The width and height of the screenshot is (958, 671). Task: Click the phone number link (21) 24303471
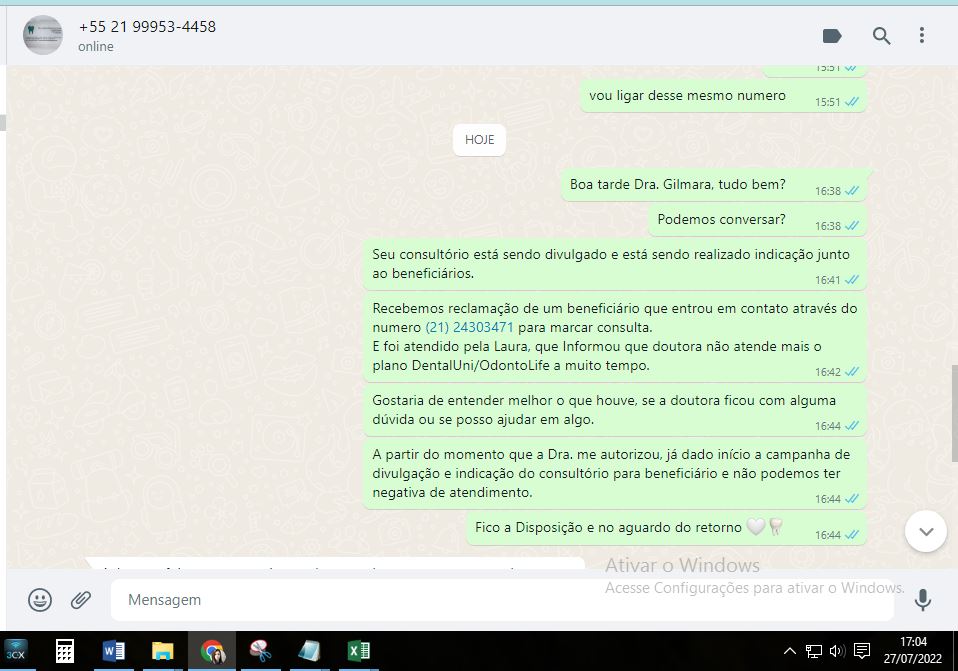469,327
